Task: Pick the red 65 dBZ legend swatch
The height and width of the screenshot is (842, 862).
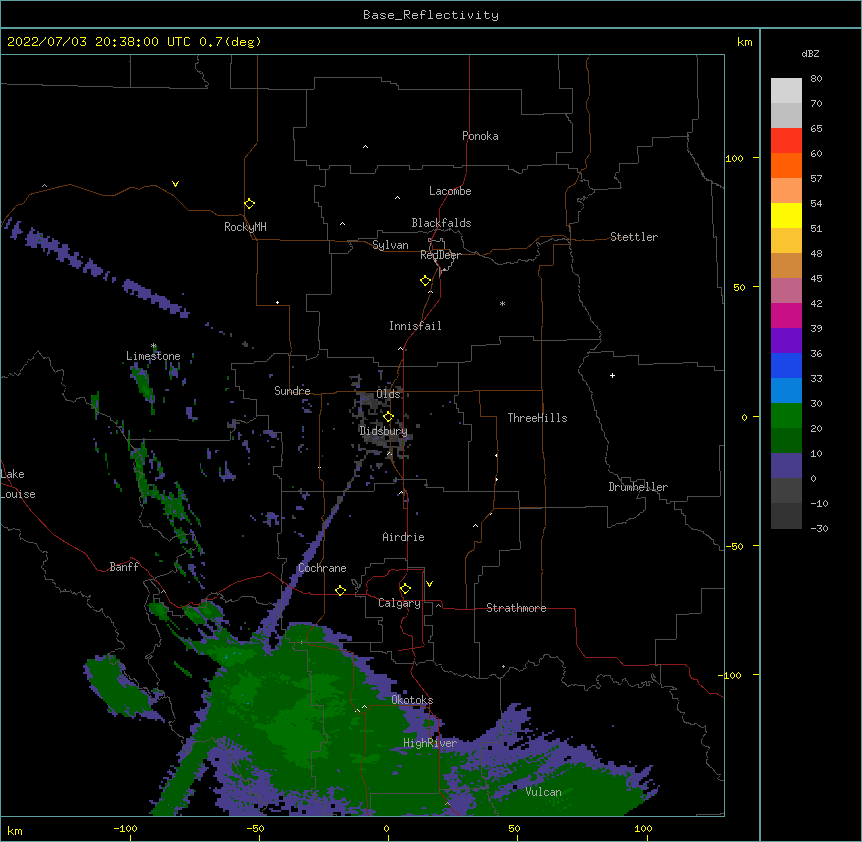Action: point(786,141)
